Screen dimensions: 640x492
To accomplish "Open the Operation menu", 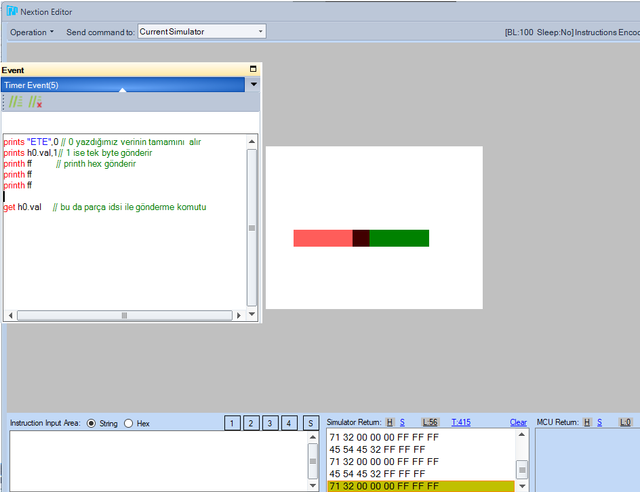I will [x=32, y=32].
